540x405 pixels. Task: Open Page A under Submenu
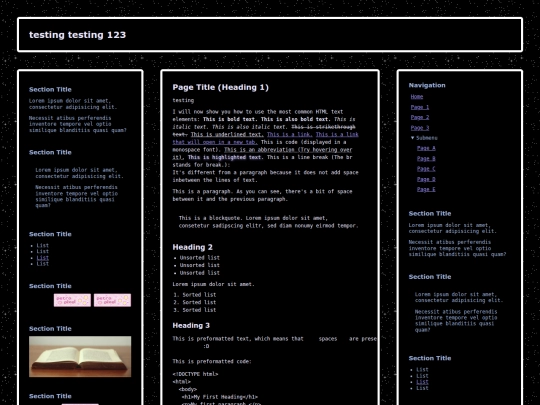(x=426, y=148)
